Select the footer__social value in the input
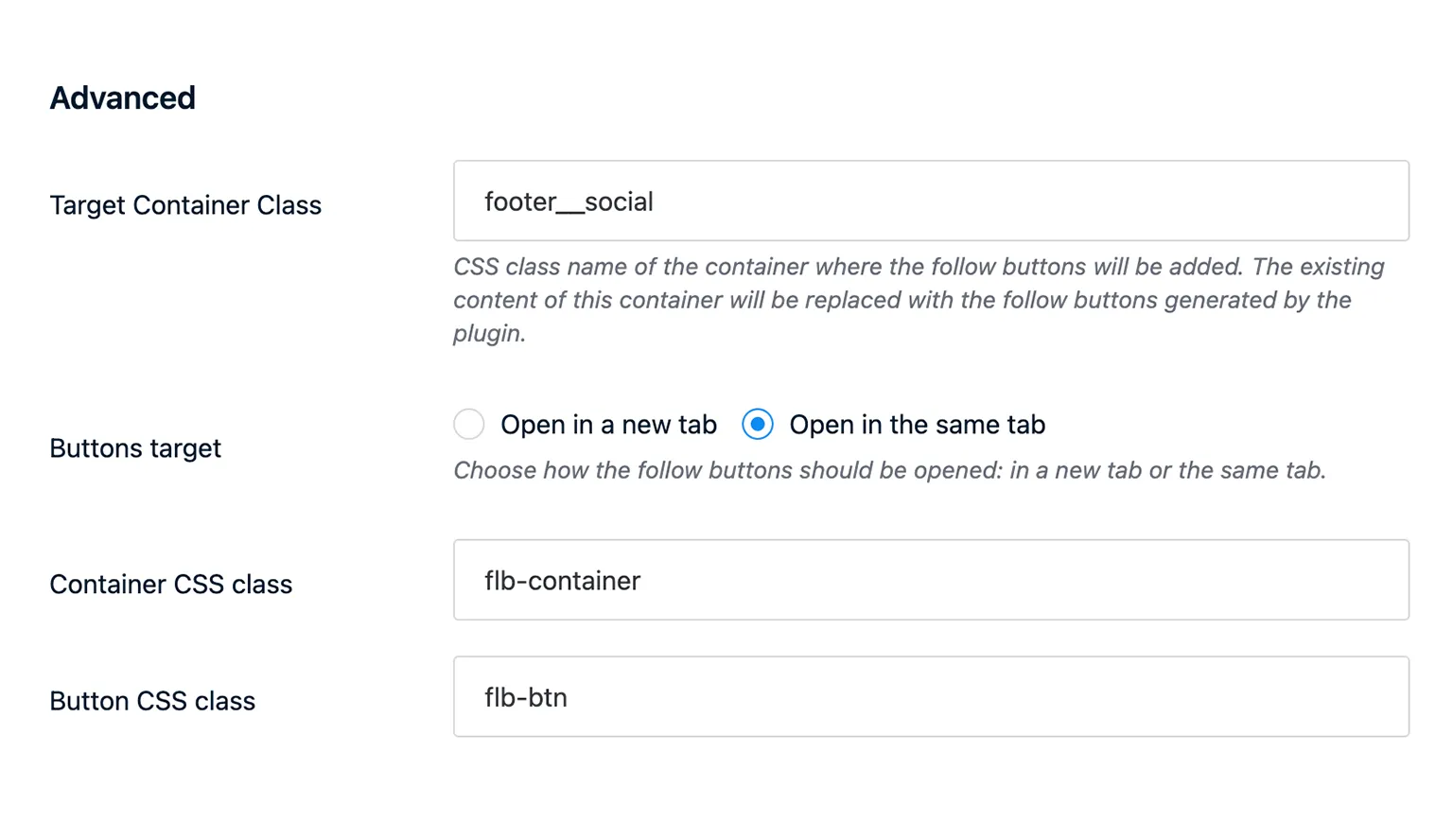1453x840 pixels. (568, 201)
